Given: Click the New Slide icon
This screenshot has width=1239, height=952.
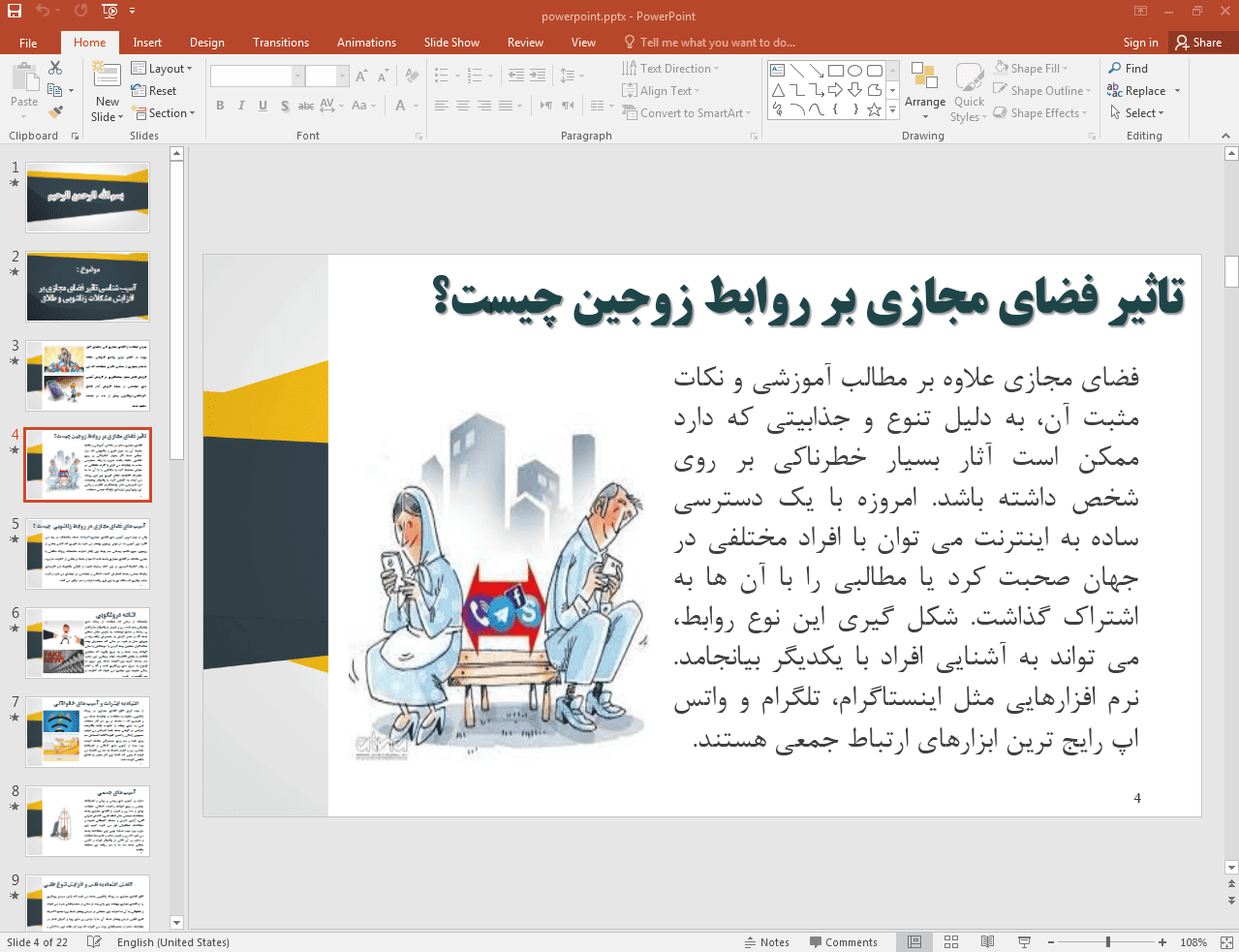Looking at the screenshot, I should pyautogui.click(x=107, y=75).
